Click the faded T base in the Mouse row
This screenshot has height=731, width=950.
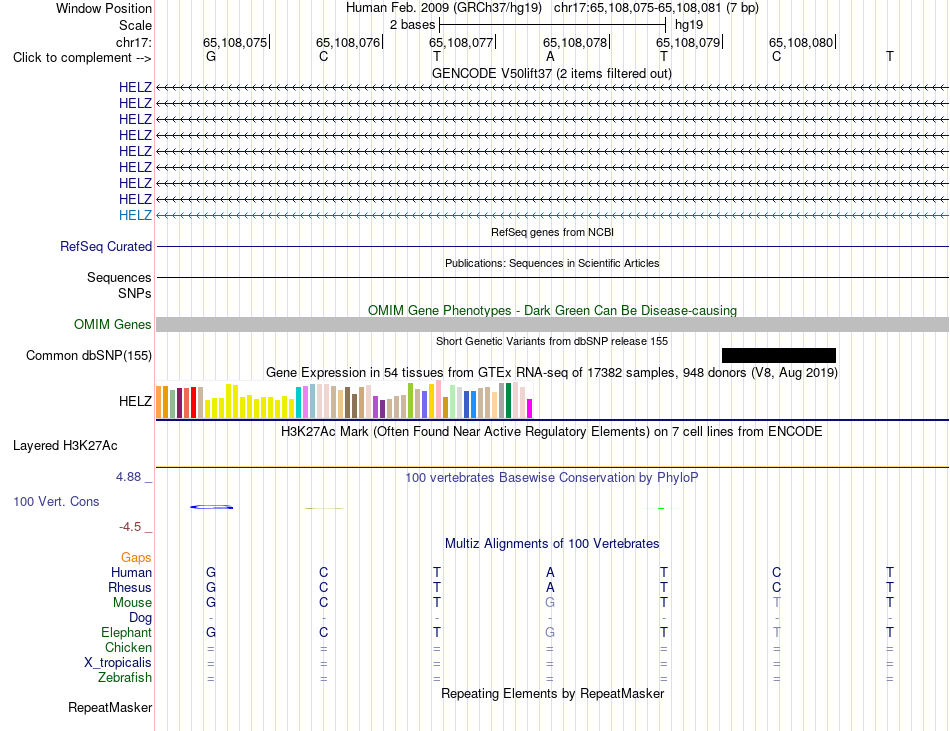777,603
